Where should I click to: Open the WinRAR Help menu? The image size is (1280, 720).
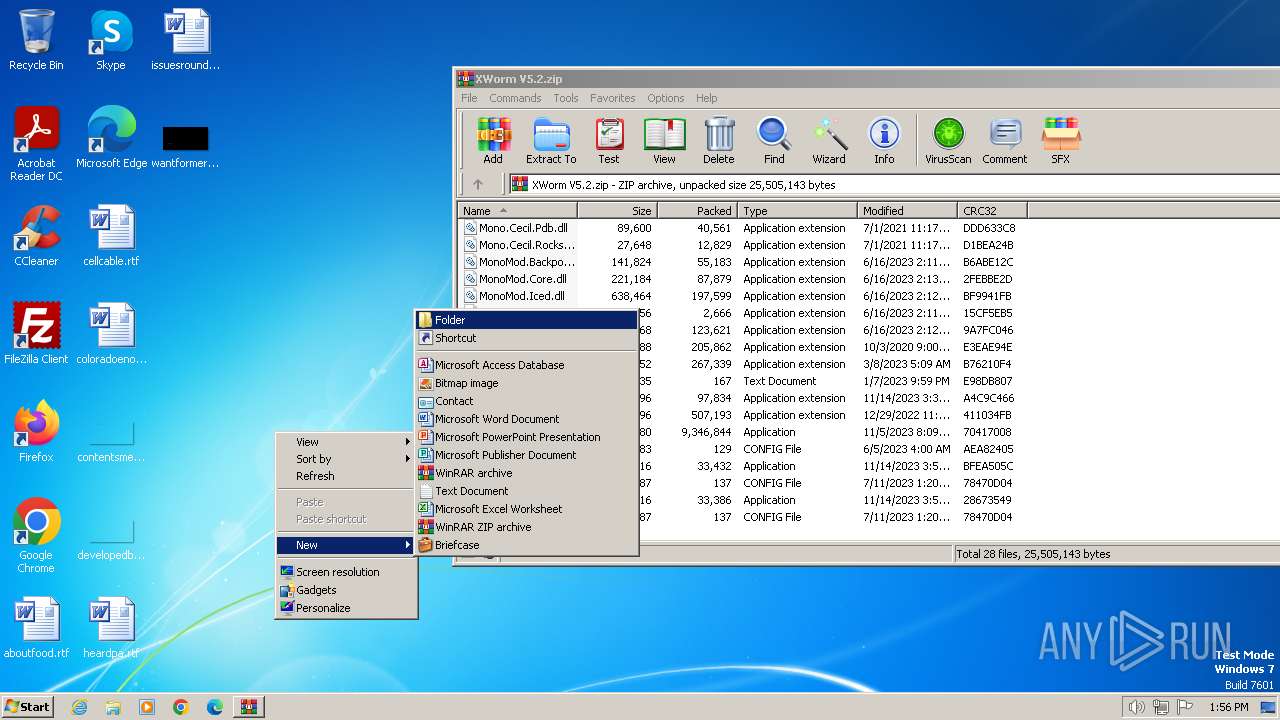coord(706,98)
